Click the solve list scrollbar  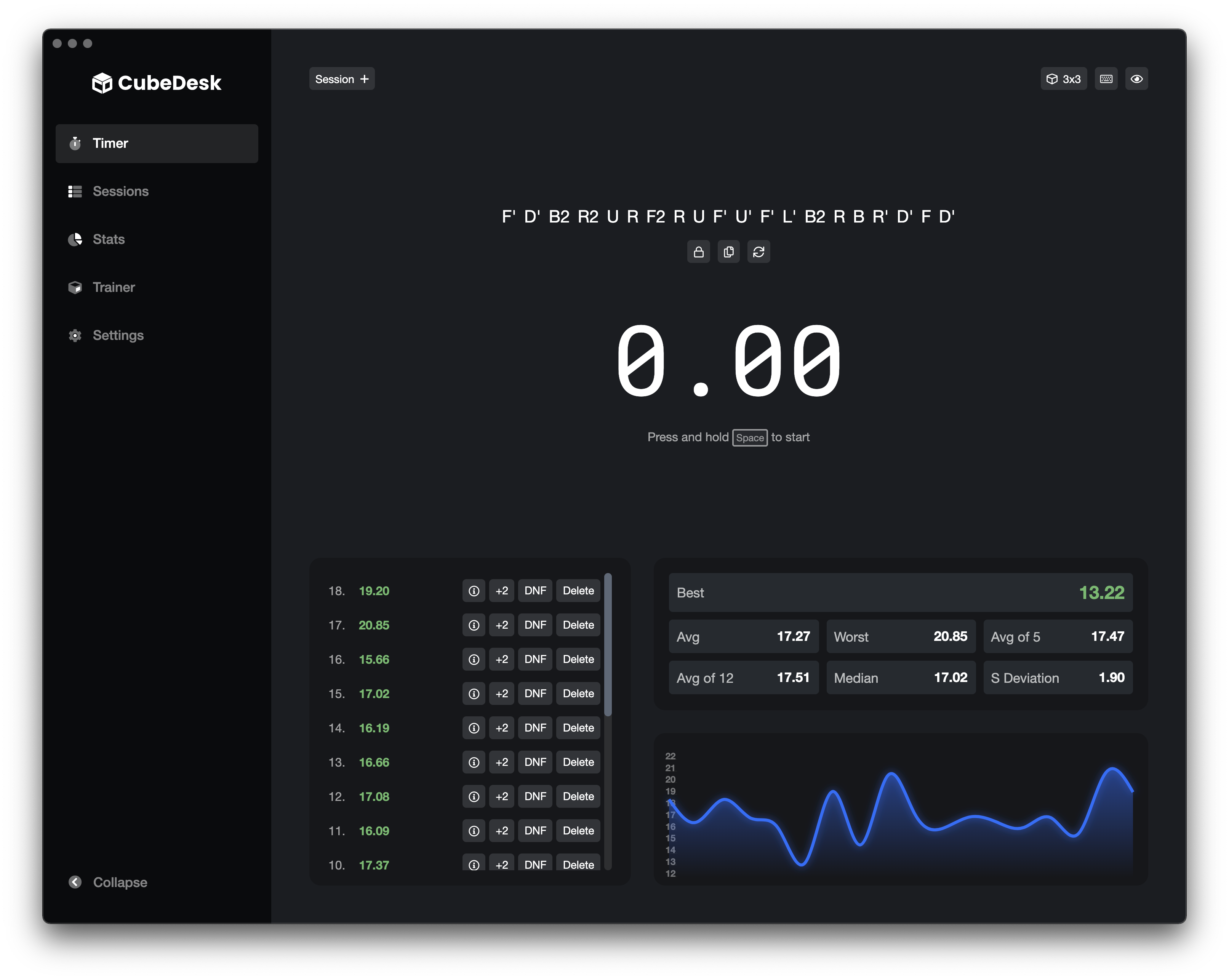[608, 644]
